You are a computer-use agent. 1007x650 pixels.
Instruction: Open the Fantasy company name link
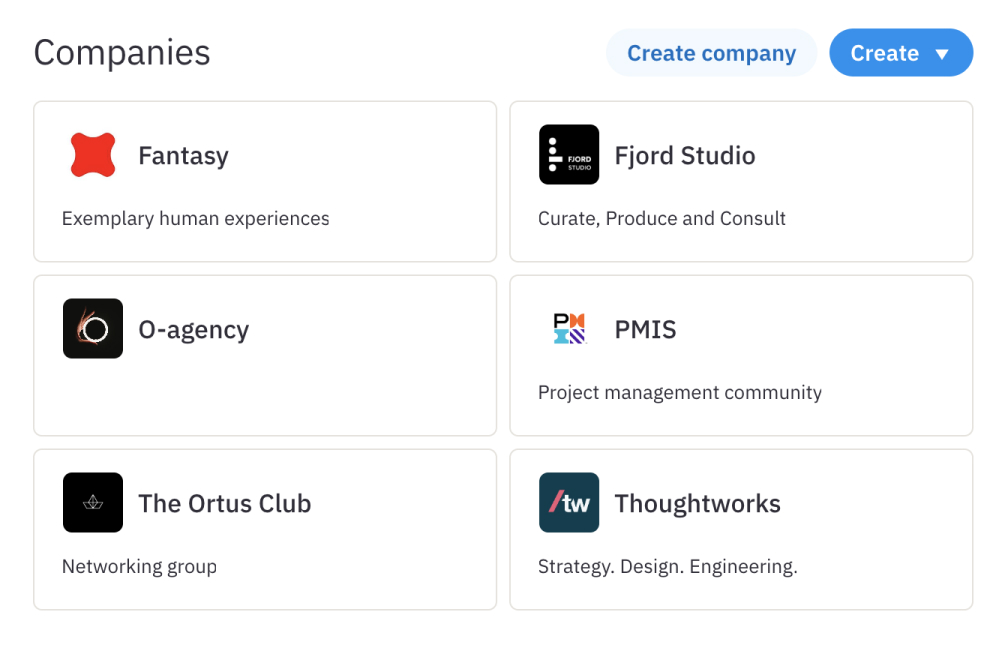(x=184, y=155)
